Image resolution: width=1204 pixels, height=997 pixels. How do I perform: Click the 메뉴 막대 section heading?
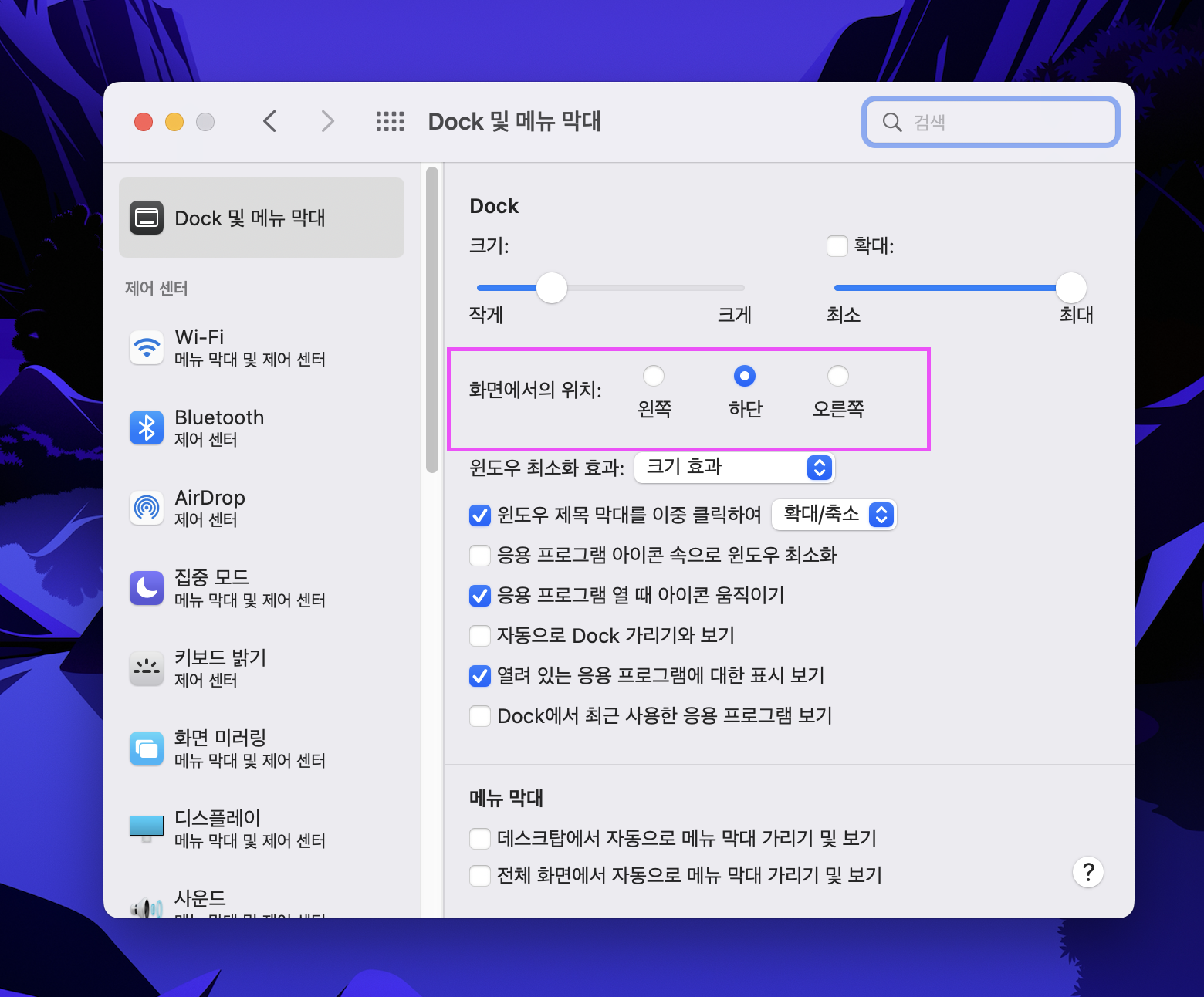pyautogui.click(x=506, y=798)
